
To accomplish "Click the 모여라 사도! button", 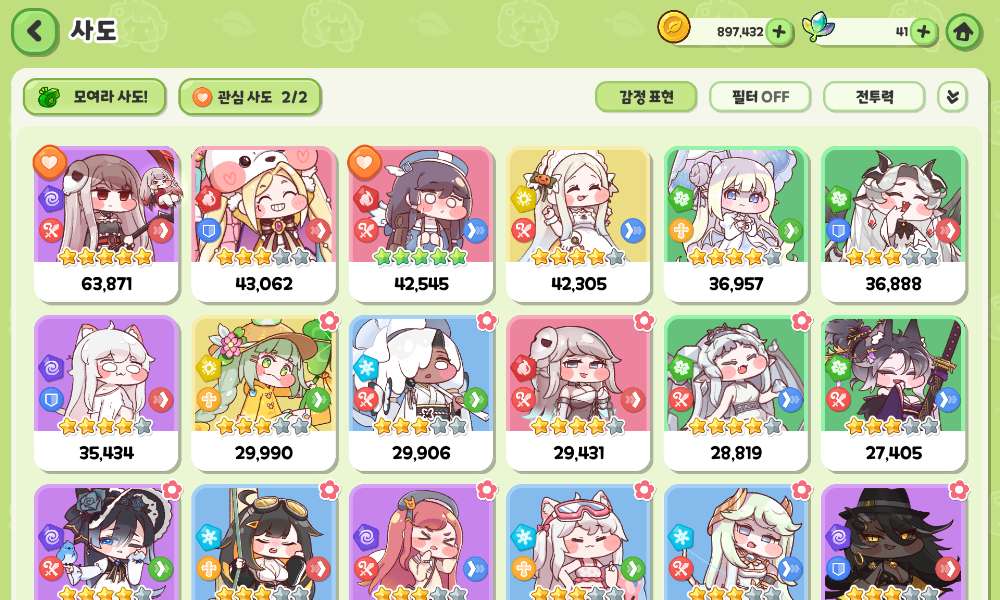I will click(x=94, y=97).
